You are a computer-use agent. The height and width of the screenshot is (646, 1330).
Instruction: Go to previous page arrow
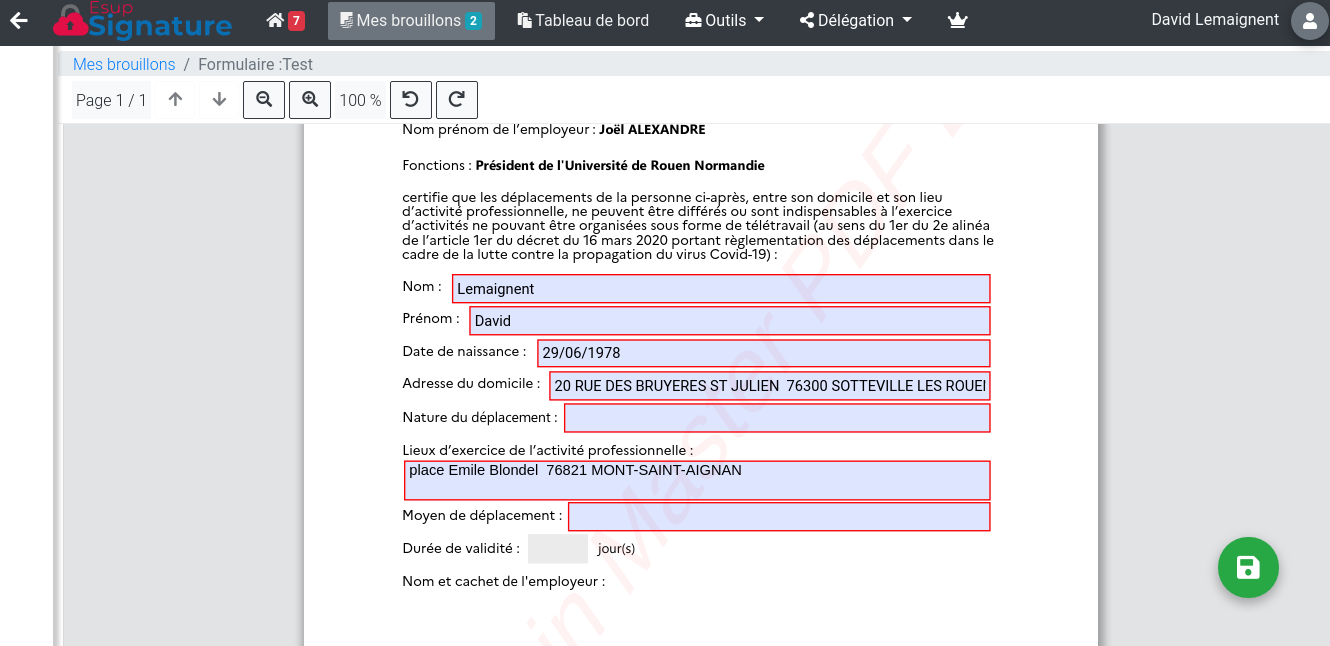point(175,100)
